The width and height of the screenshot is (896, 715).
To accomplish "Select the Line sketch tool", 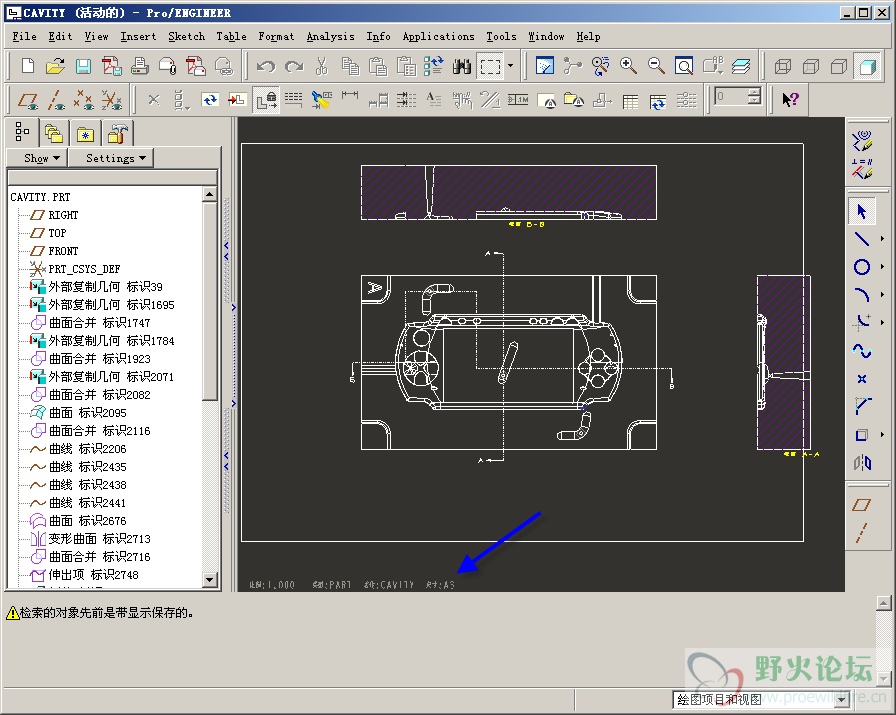I will (x=861, y=239).
